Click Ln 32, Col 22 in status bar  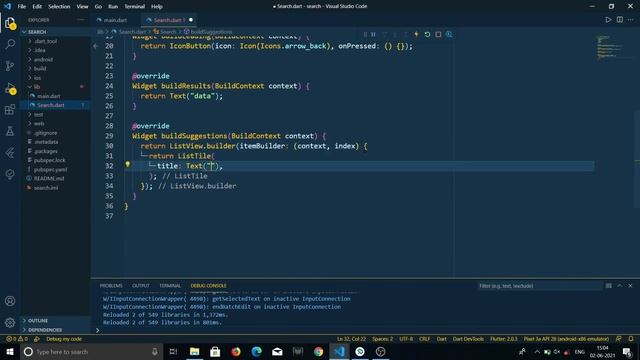[x=351, y=339]
